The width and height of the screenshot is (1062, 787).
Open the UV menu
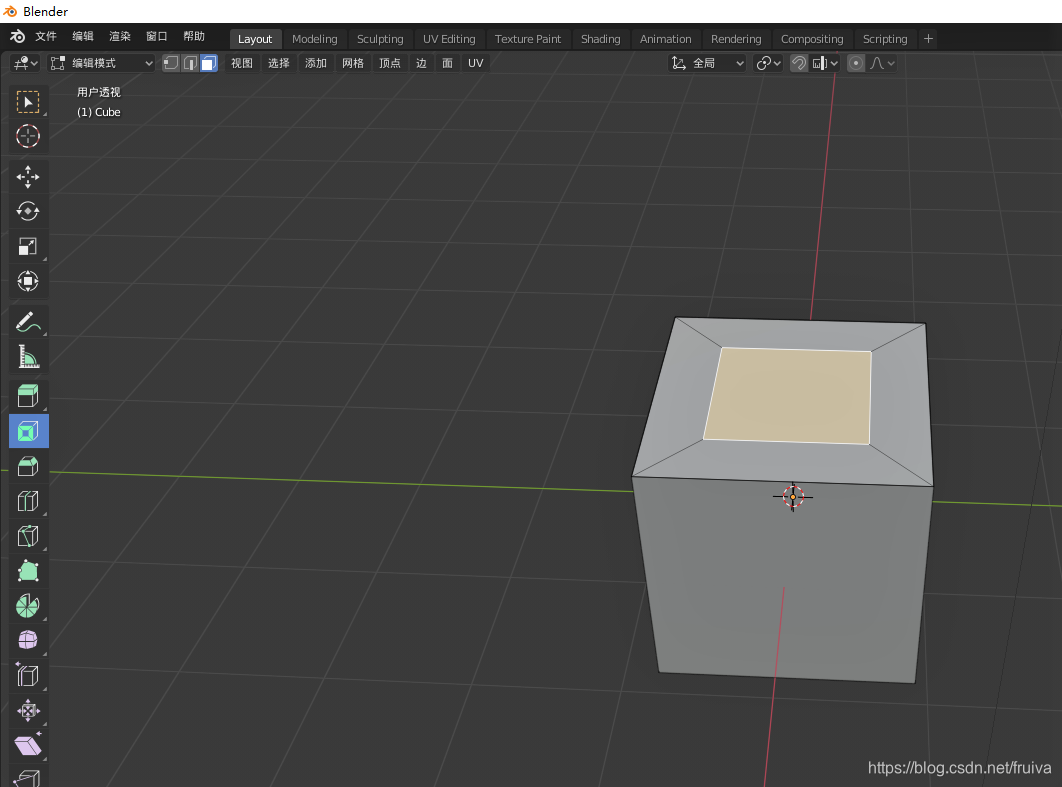pyautogui.click(x=475, y=63)
